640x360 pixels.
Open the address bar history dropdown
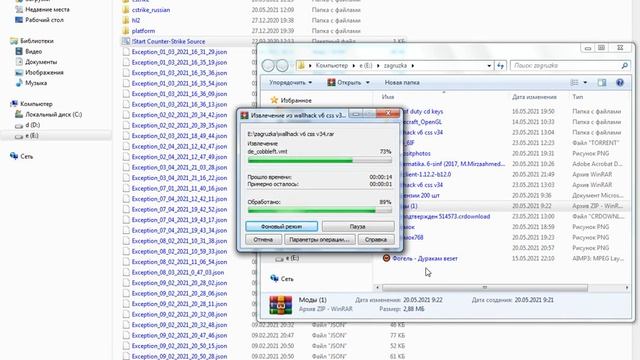[x=489, y=65]
